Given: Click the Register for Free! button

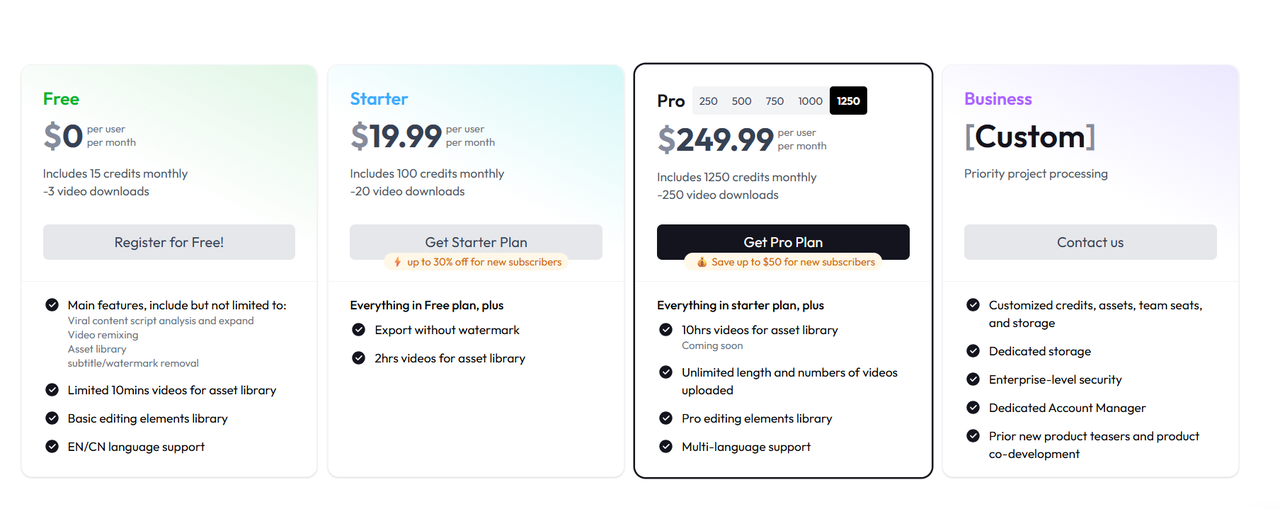Looking at the screenshot, I should tap(169, 242).
